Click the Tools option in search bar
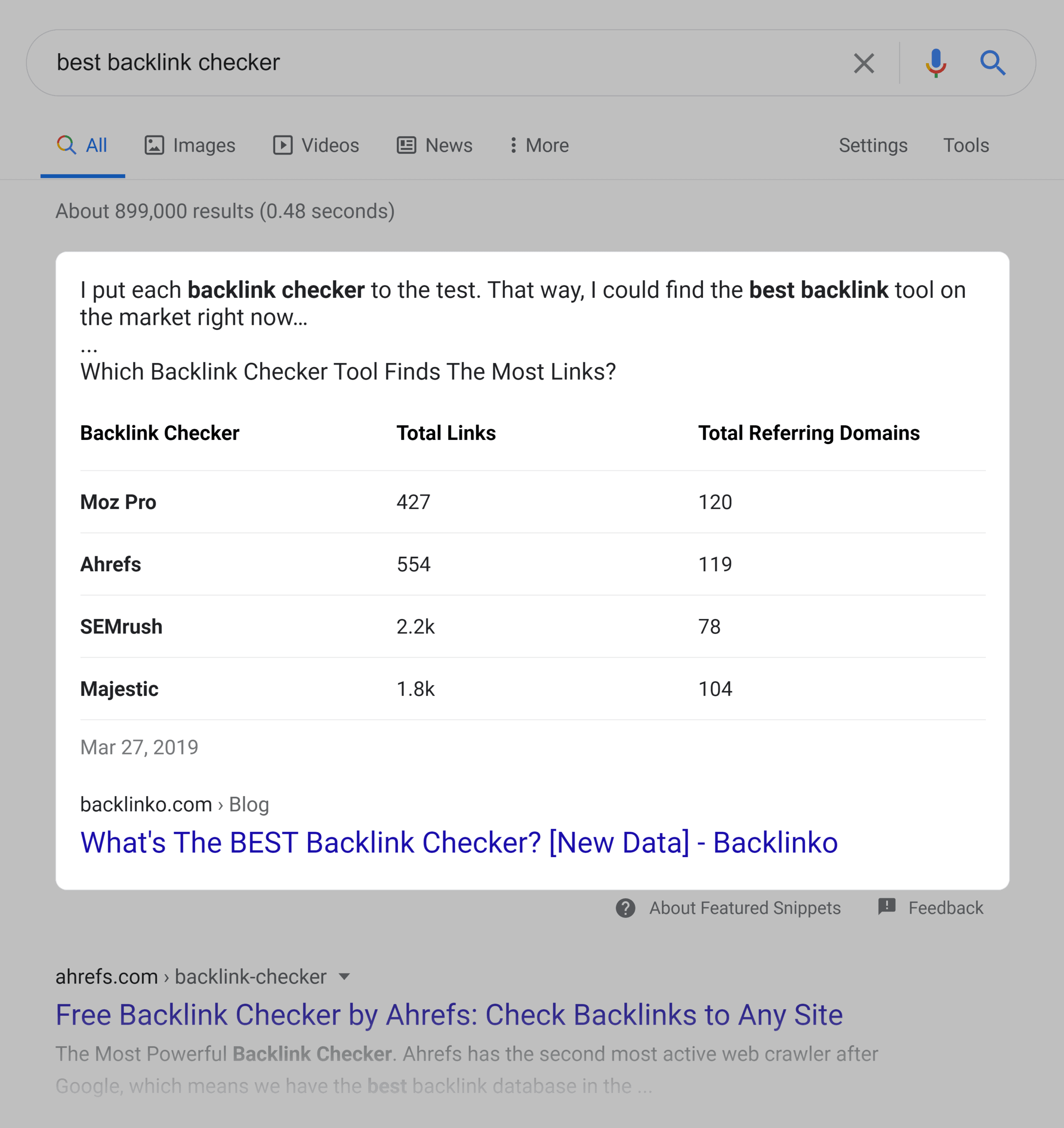 point(965,145)
